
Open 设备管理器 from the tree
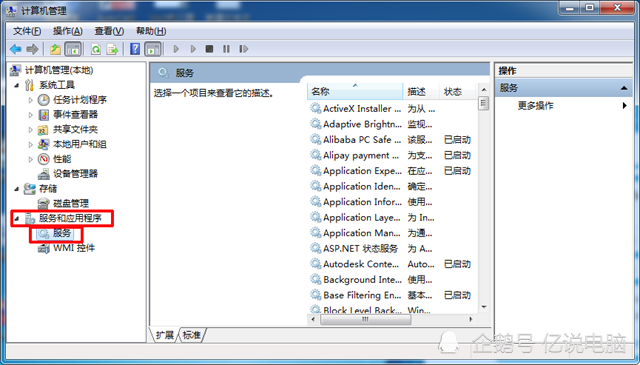click(76, 174)
